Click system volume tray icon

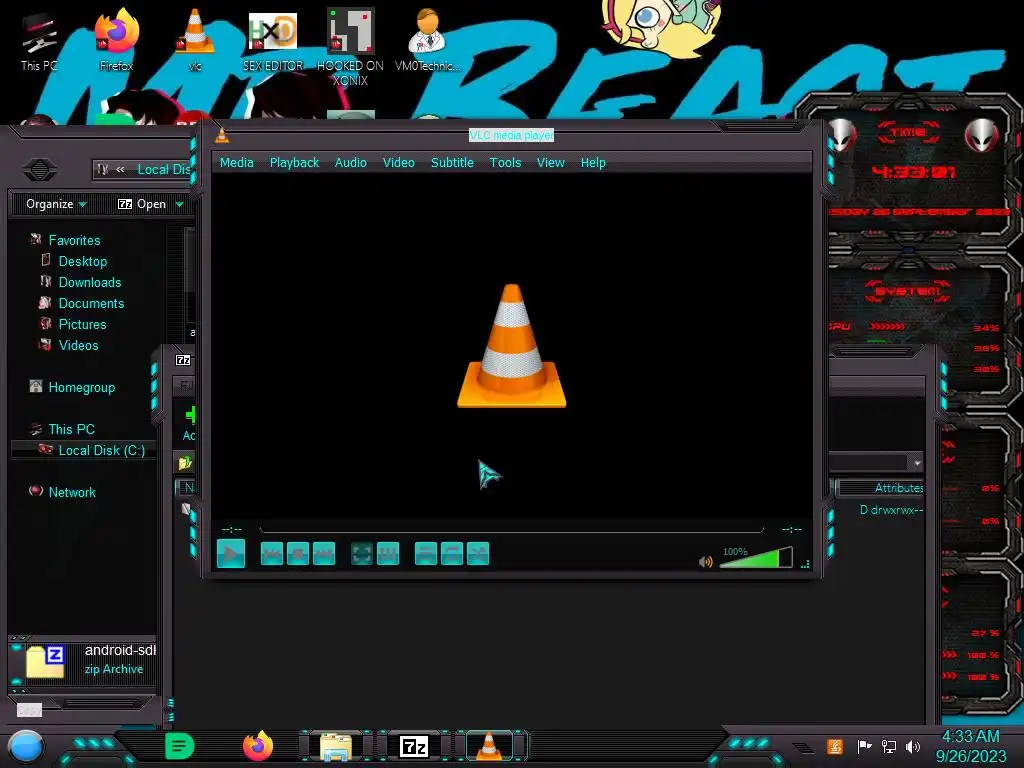coord(913,746)
